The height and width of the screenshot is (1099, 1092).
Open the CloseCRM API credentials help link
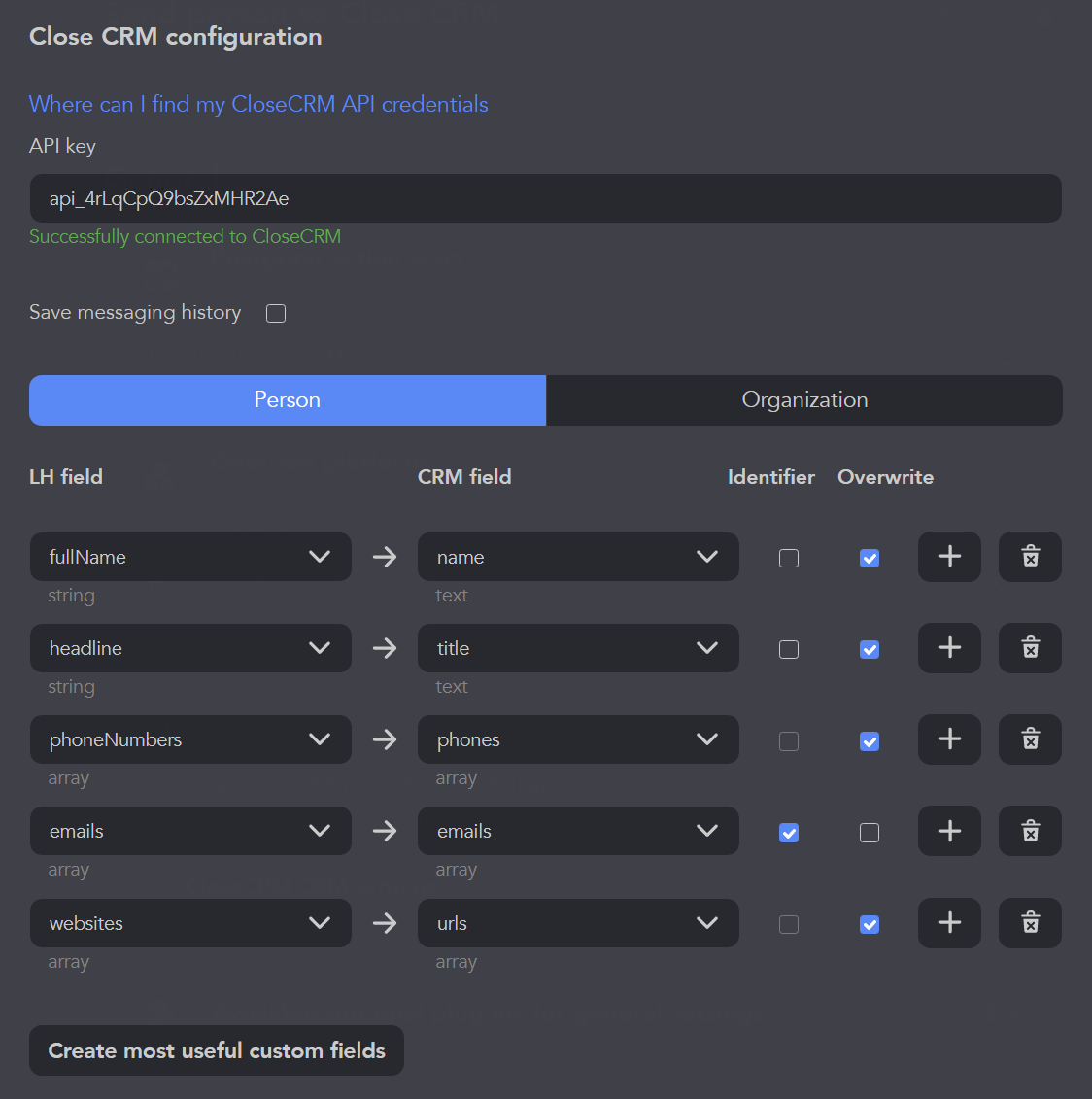click(258, 104)
